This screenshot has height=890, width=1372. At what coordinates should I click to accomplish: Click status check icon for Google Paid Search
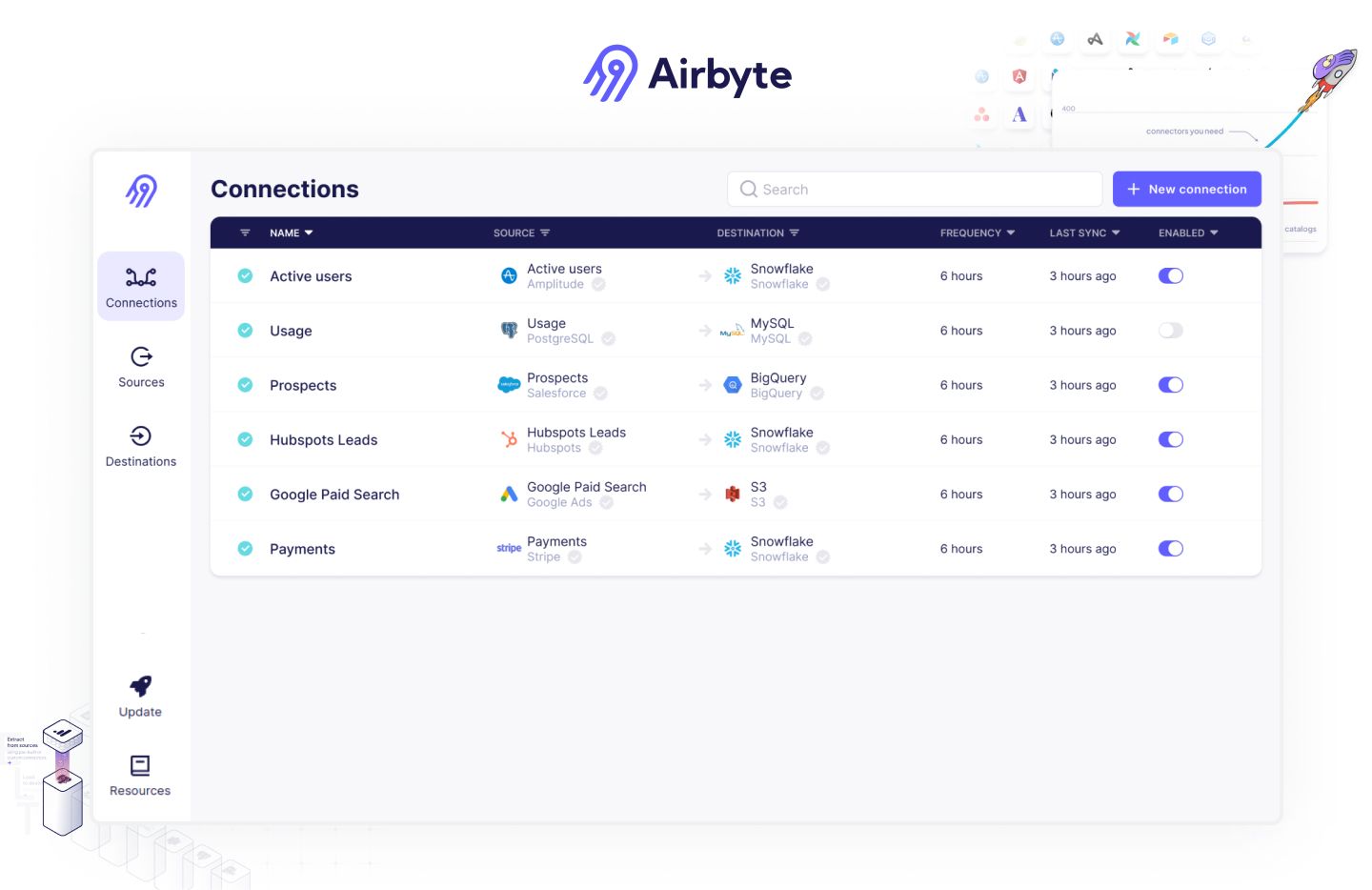[245, 494]
